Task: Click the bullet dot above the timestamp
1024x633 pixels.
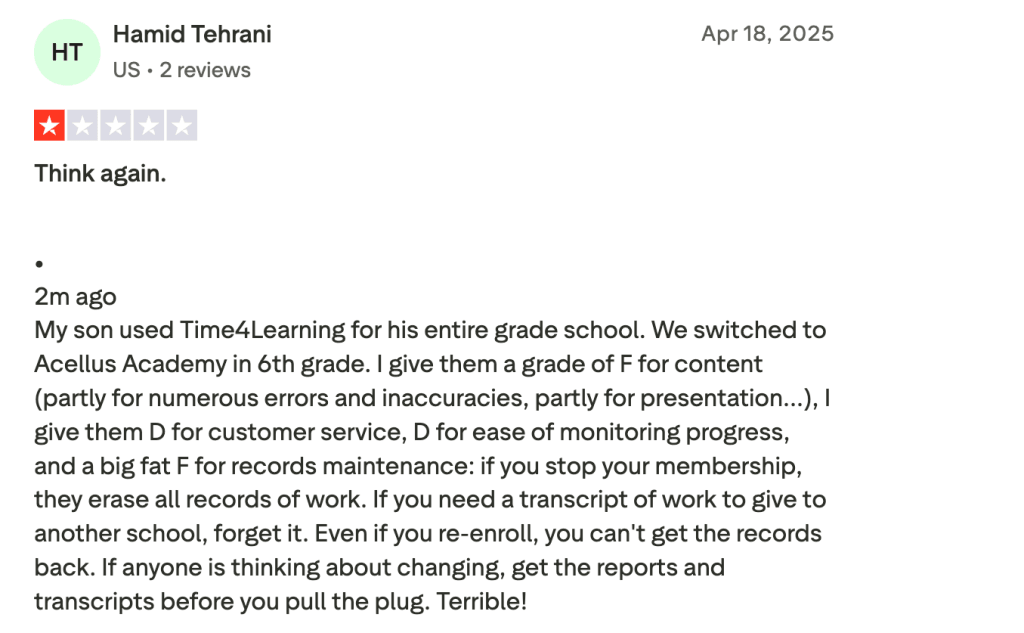Action: [x=39, y=265]
